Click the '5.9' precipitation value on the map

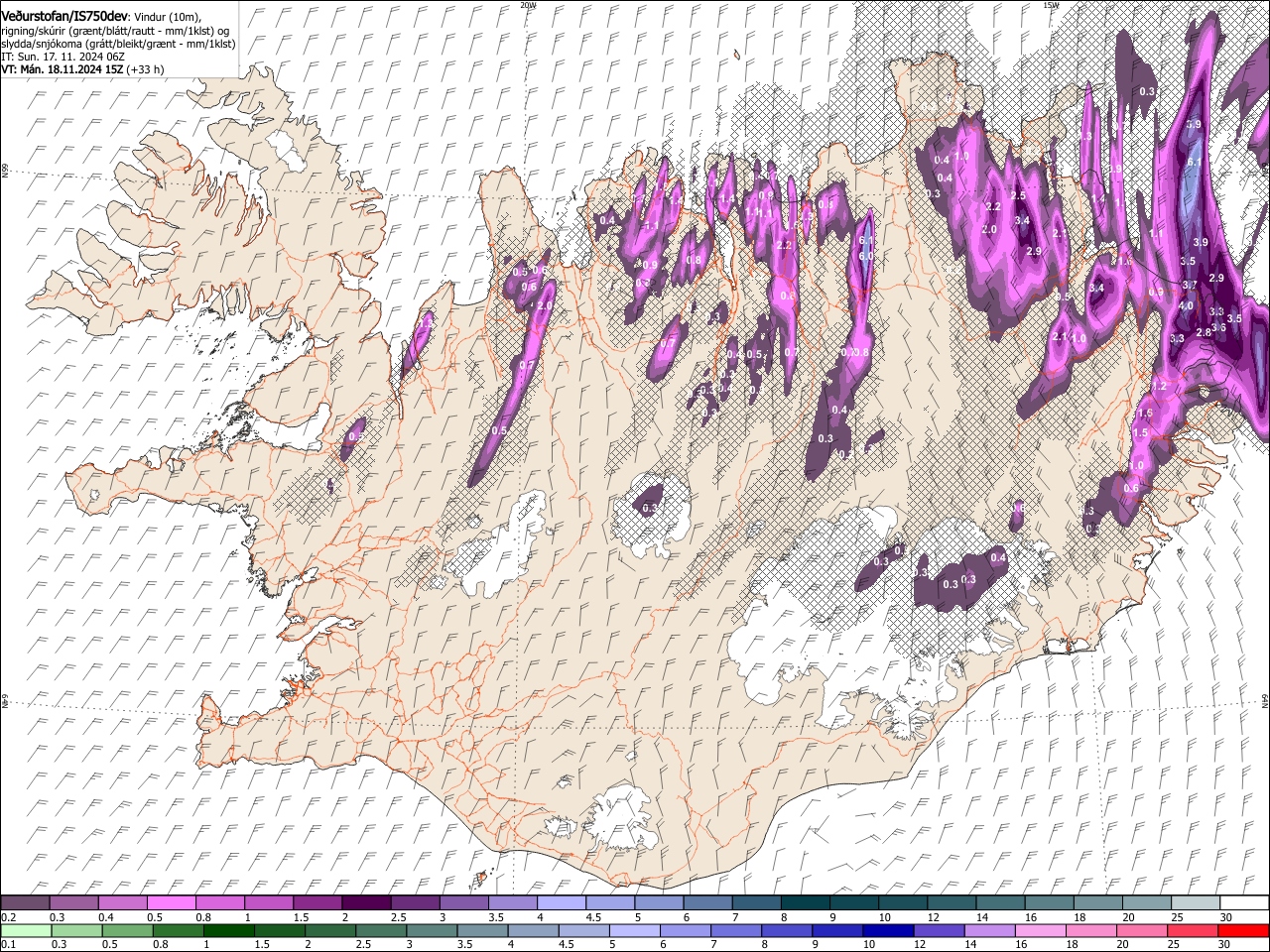point(1194,125)
